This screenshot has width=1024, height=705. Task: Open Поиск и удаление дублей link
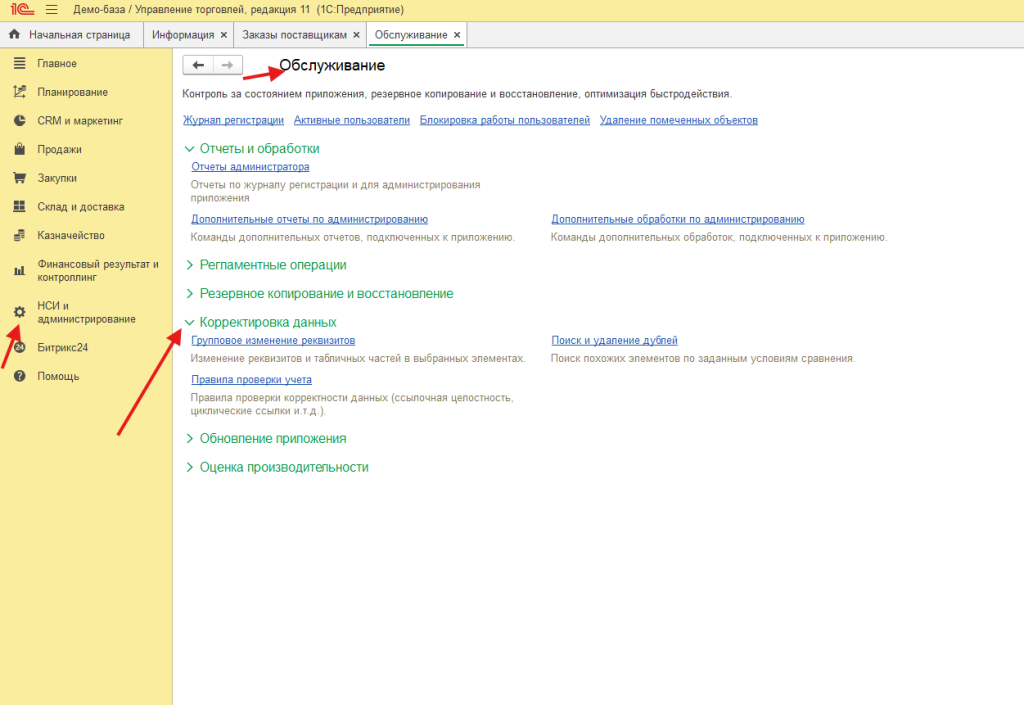tap(614, 341)
